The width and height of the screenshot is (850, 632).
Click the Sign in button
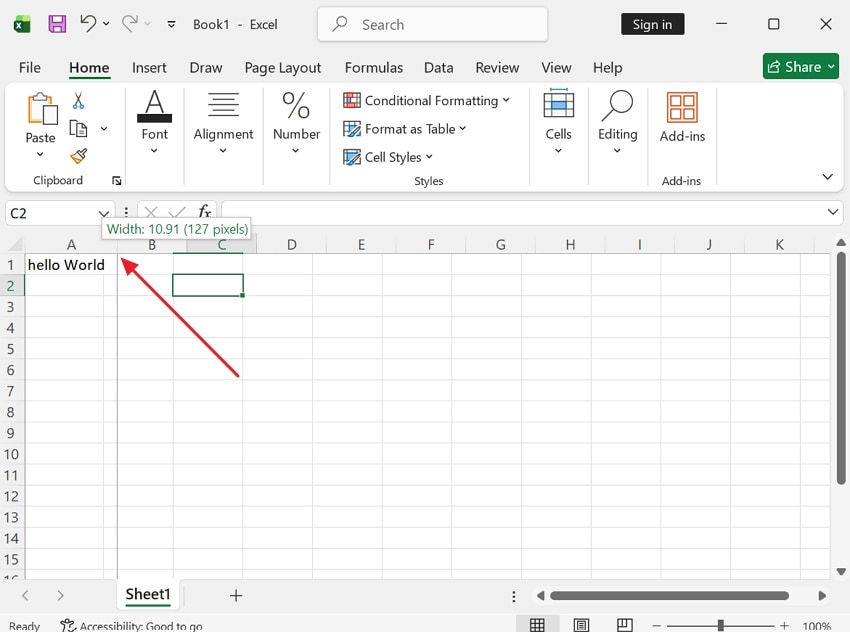652,23
